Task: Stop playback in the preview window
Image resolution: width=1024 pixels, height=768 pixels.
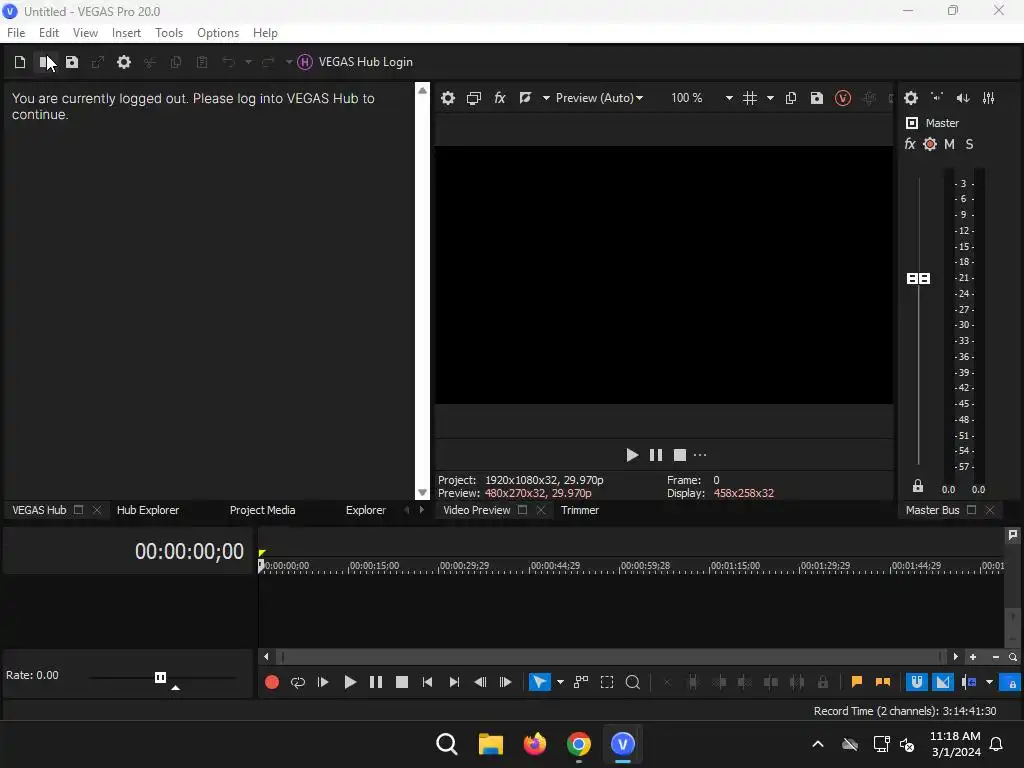Action: tap(680, 455)
